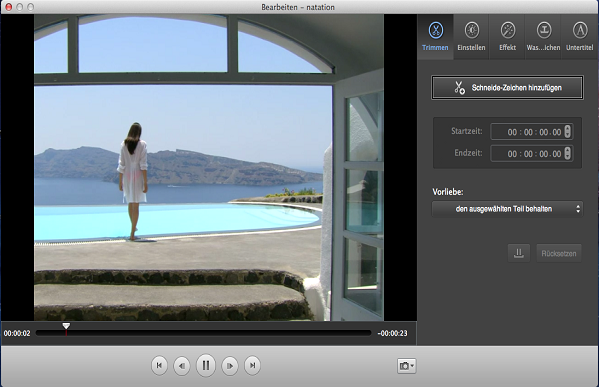The image size is (599, 387).
Task: Select the Was...ichen watermark tab
Action: (543, 37)
